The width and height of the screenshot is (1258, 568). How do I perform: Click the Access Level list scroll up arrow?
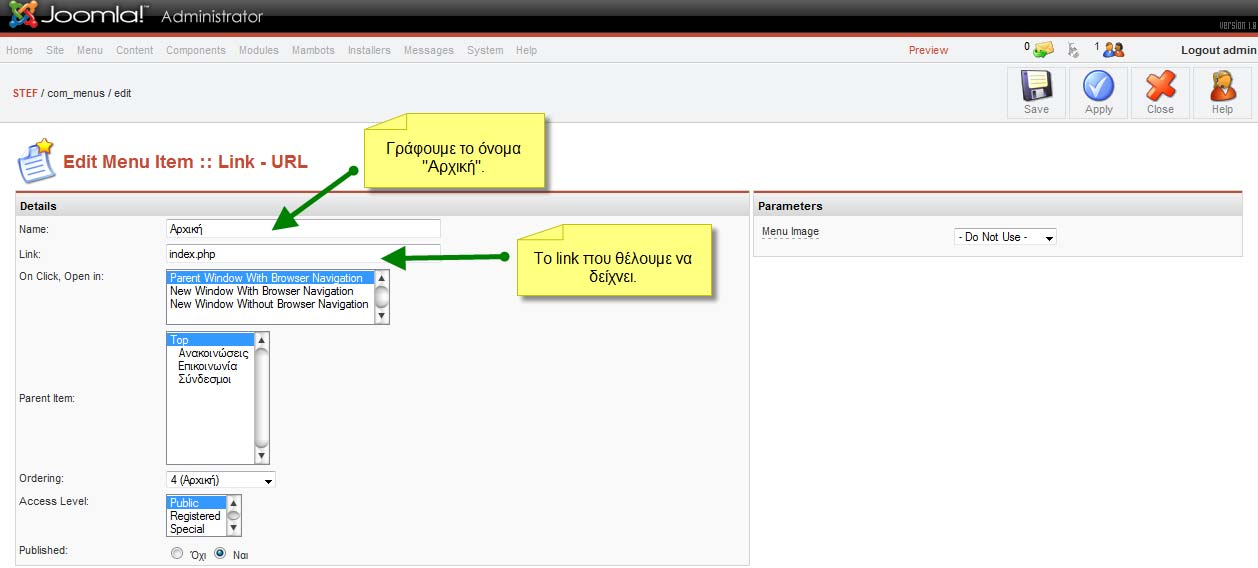tap(234, 502)
